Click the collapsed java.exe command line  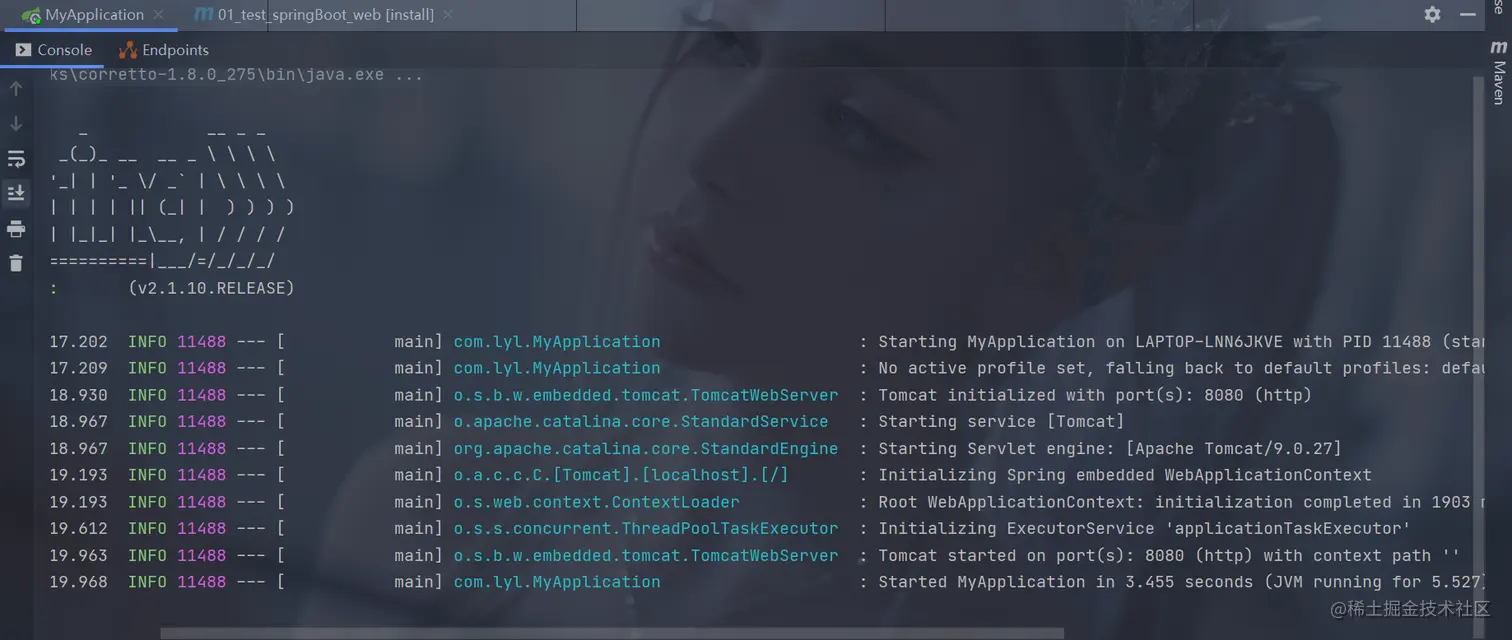(x=236, y=75)
